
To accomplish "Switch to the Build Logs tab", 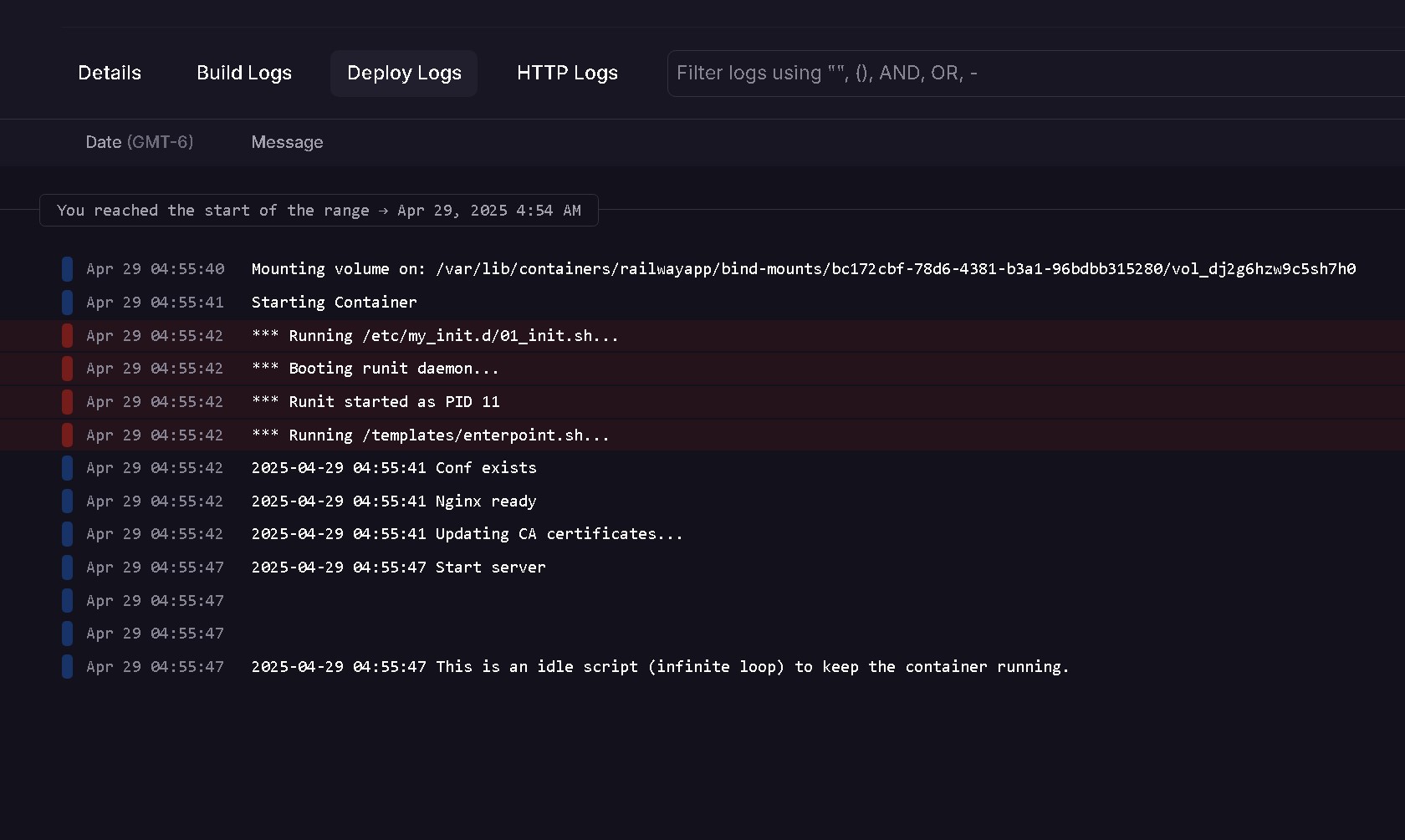I will click(x=244, y=74).
